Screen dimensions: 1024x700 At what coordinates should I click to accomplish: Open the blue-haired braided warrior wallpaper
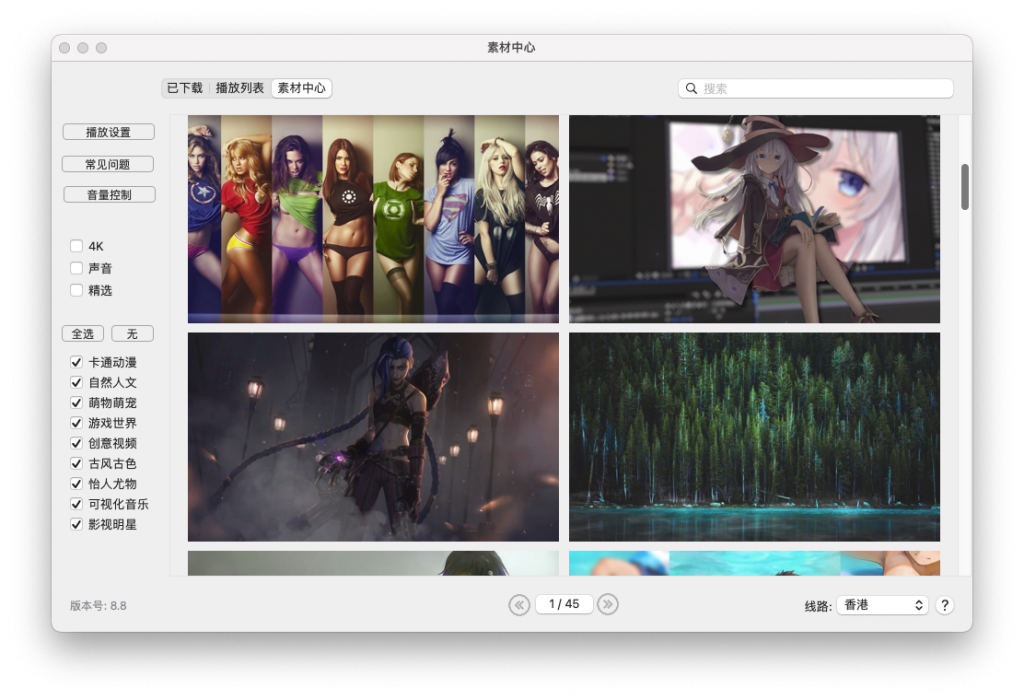[x=373, y=437]
